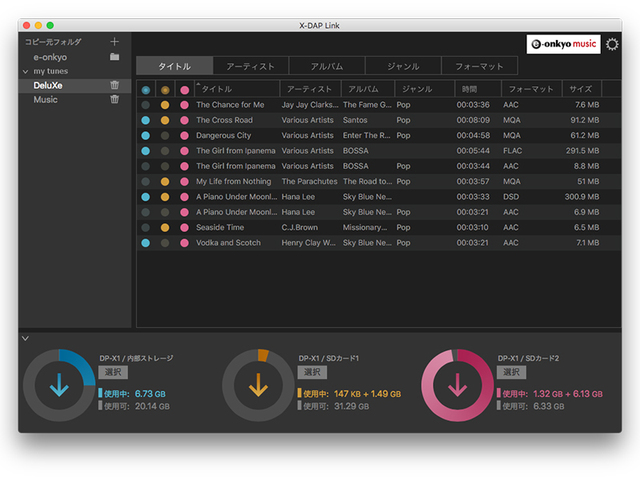This screenshot has width=640, height=480.
Task: Start sync to SD card 1 orange arrow
Action: [259, 384]
